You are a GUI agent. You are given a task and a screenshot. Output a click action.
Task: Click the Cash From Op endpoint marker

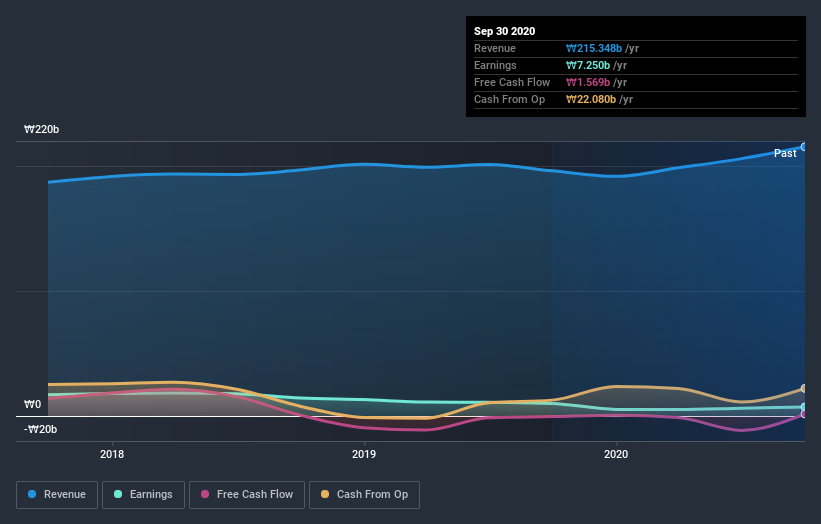(804, 388)
